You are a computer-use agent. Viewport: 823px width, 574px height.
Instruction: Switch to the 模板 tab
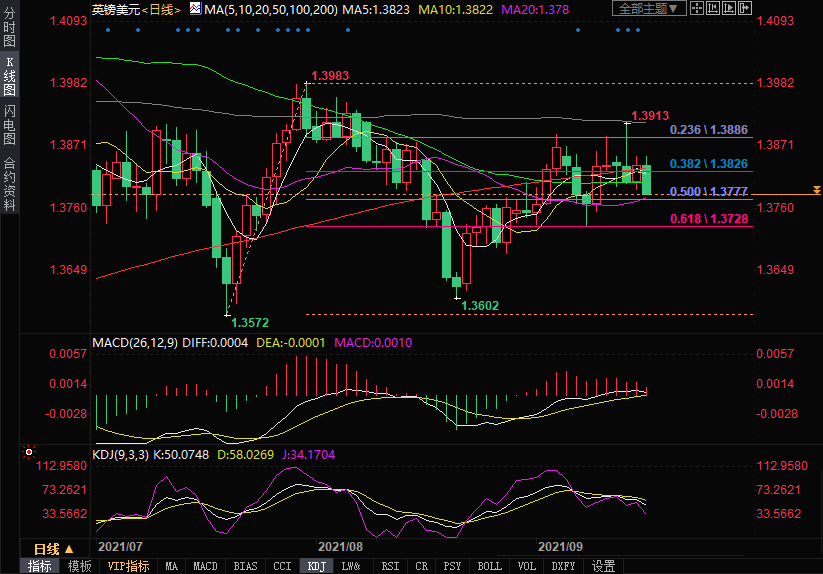pyautogui.click(x=79, y=566)
